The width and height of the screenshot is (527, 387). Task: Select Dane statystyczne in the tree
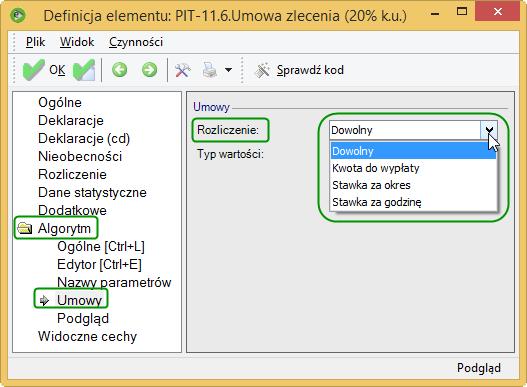[92, 192]
